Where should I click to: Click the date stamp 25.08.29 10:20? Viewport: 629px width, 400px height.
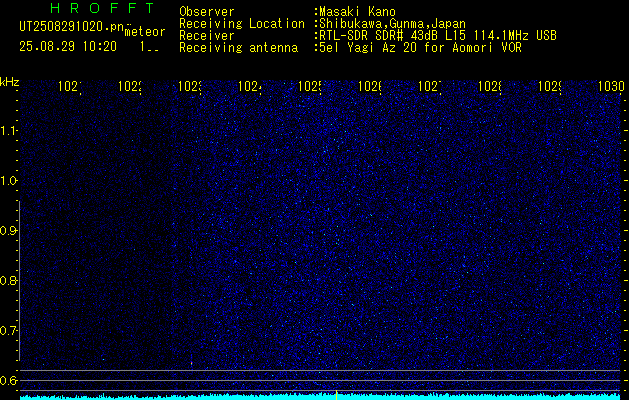68,47
